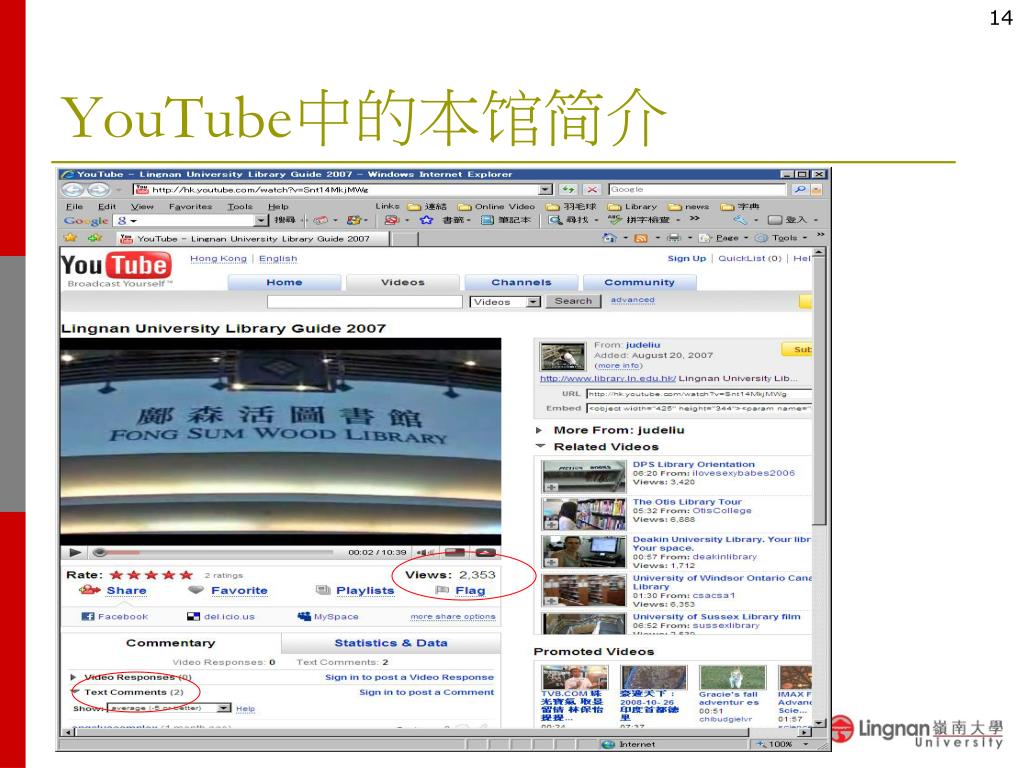1024x768 pixels.
Task: Click Sign in to post a Comment
Action: (x=426, y=692)
